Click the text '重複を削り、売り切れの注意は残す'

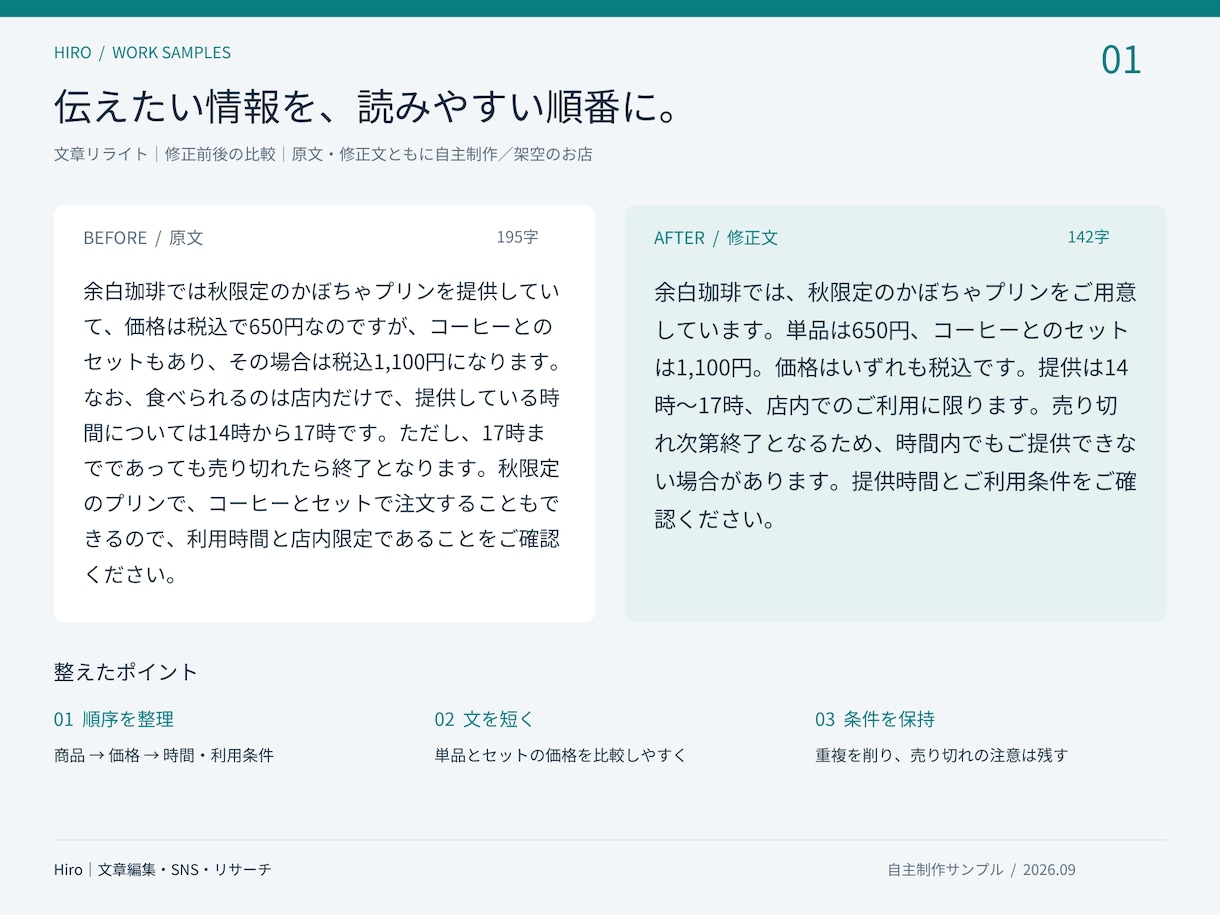942,756
